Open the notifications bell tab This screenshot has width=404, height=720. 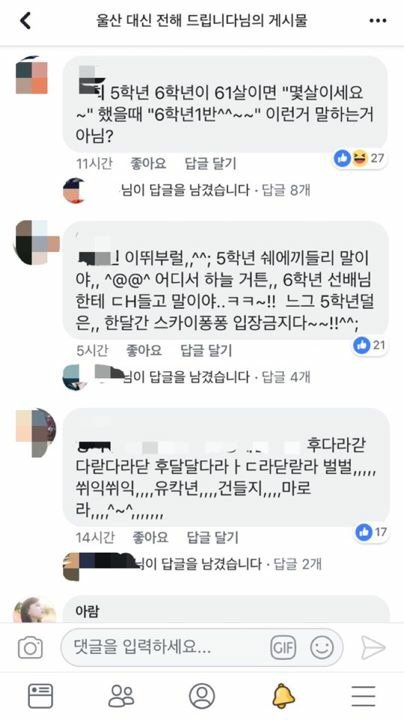283,696
